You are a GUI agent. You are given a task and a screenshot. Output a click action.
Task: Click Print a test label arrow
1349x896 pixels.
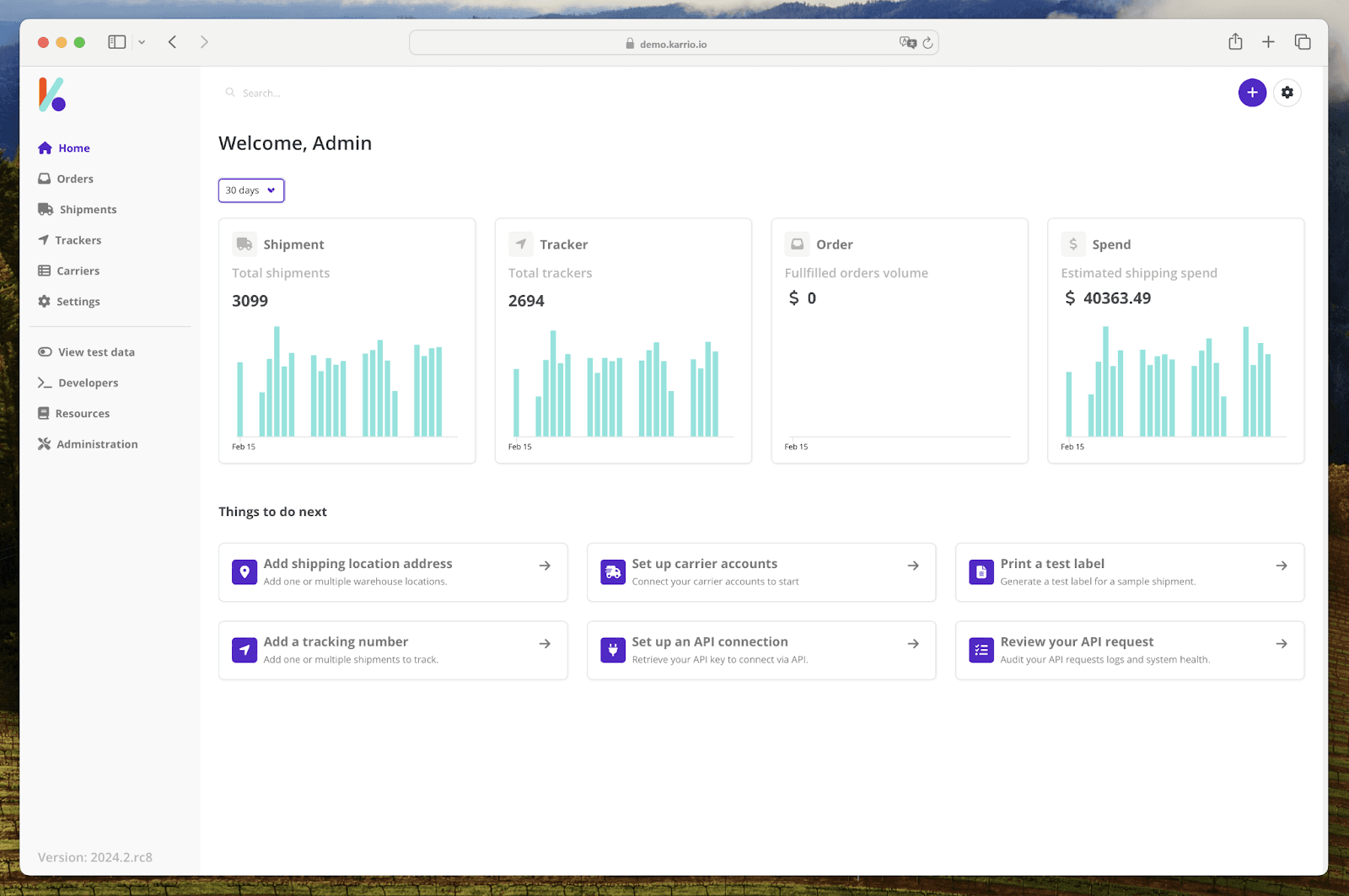(x=1281, y=566)
